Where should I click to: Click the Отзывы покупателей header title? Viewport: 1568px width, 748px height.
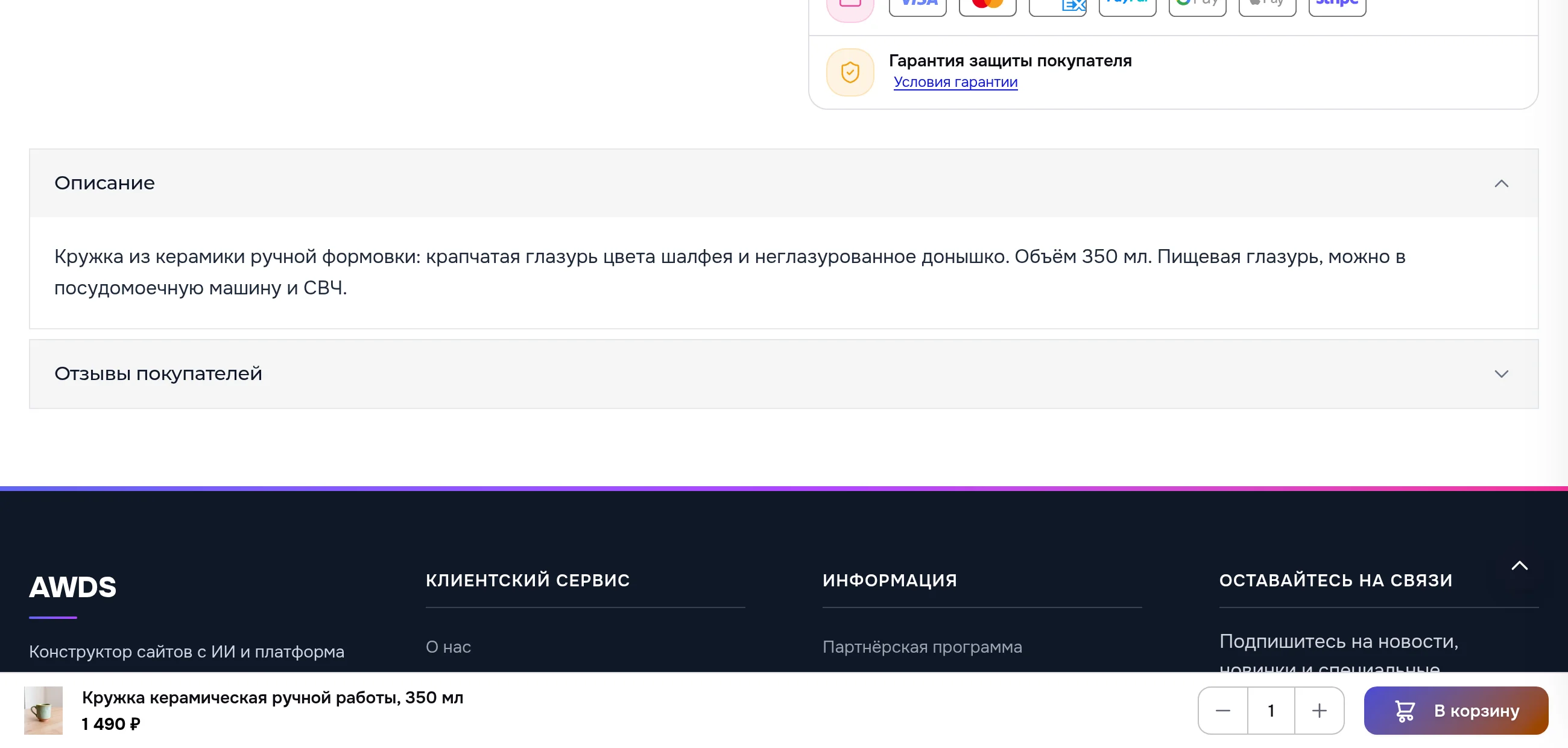(x=158, y=373)
